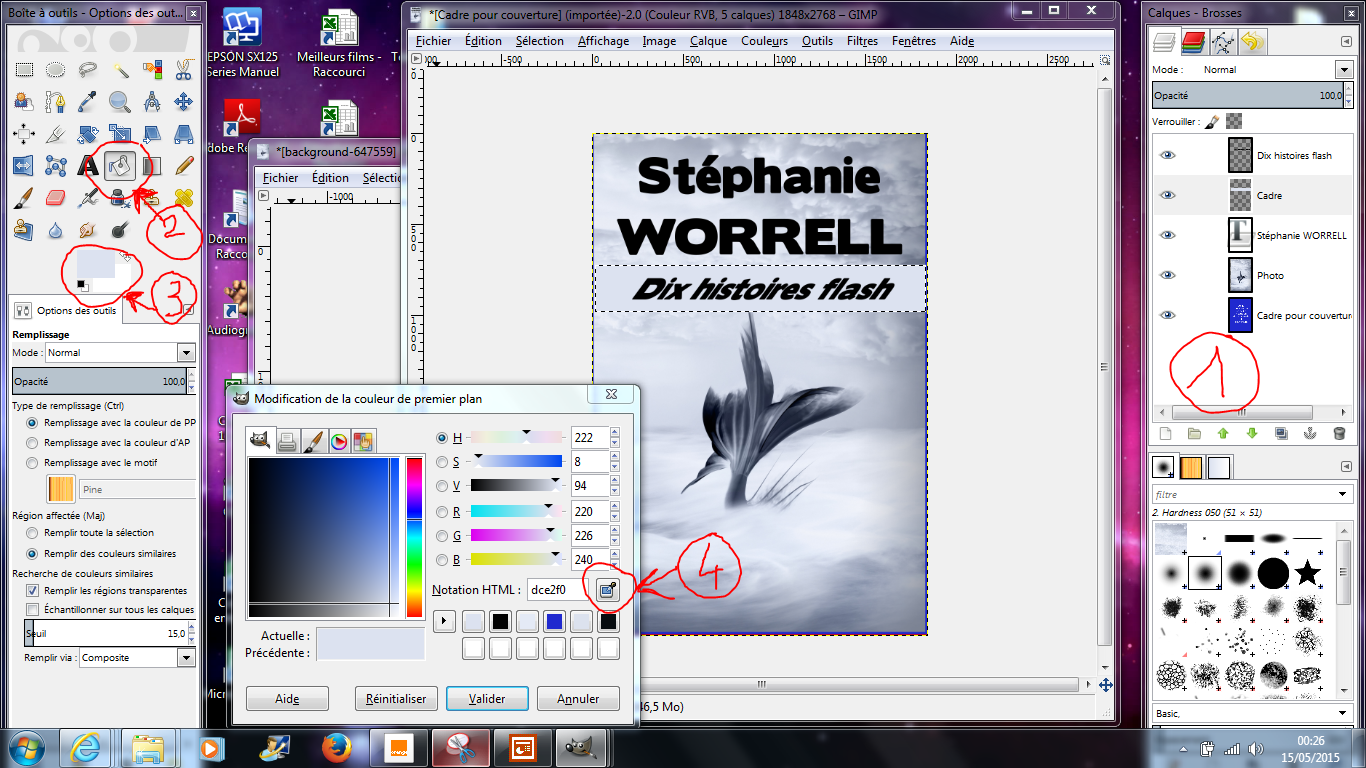Click the Valider button
The height and width of the screenshot is (768, 1366).
(487, 699)
